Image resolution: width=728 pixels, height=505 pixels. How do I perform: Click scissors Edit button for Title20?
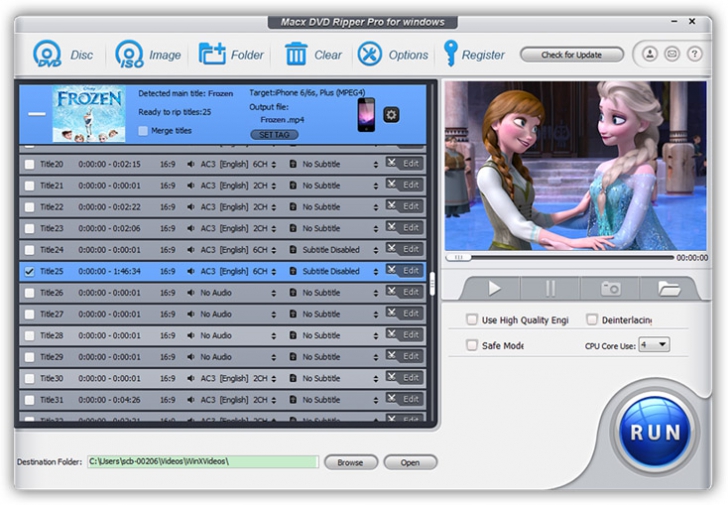(405, 163)
